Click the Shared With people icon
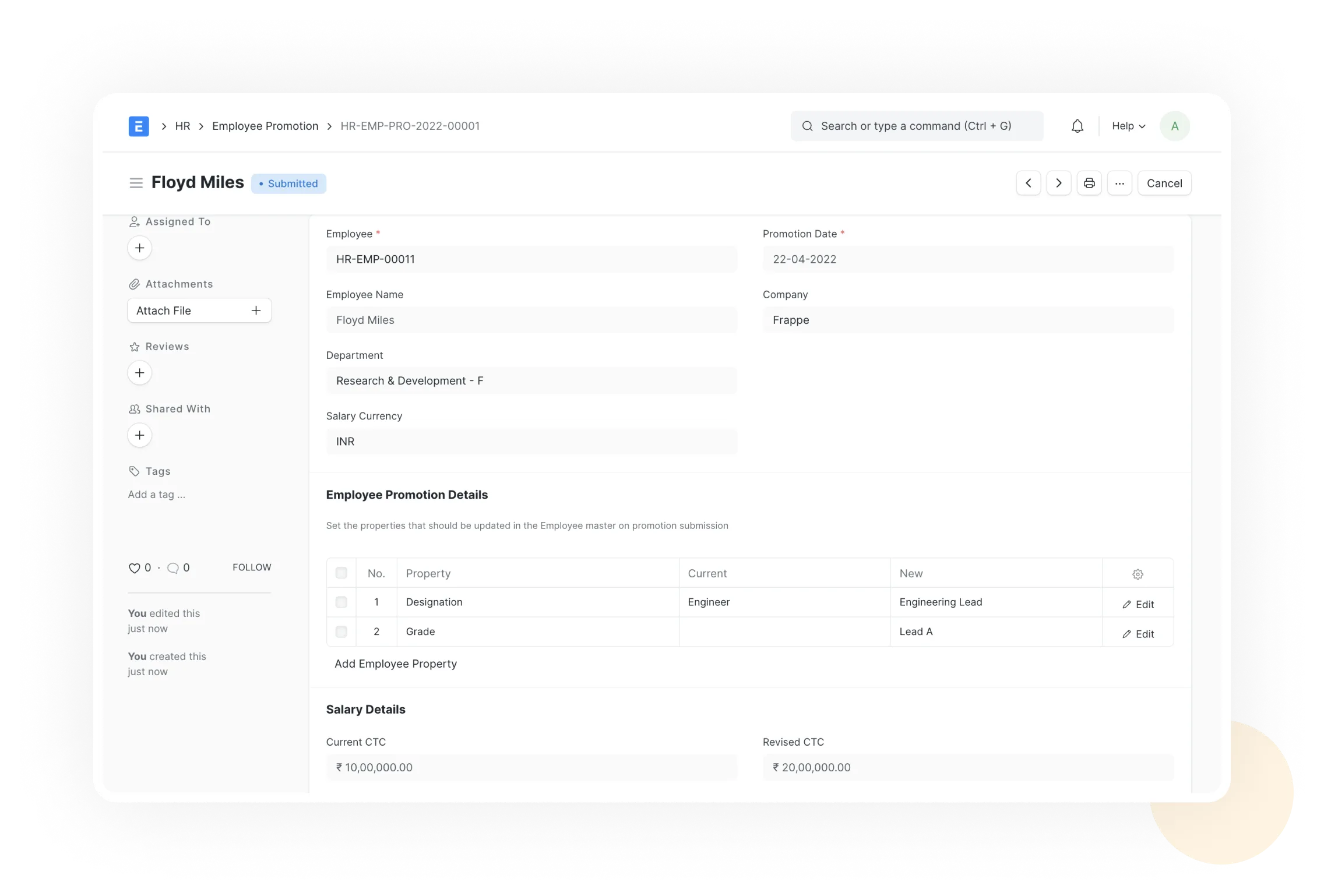The image size is (1324, 896). click(x=134, y=409)
